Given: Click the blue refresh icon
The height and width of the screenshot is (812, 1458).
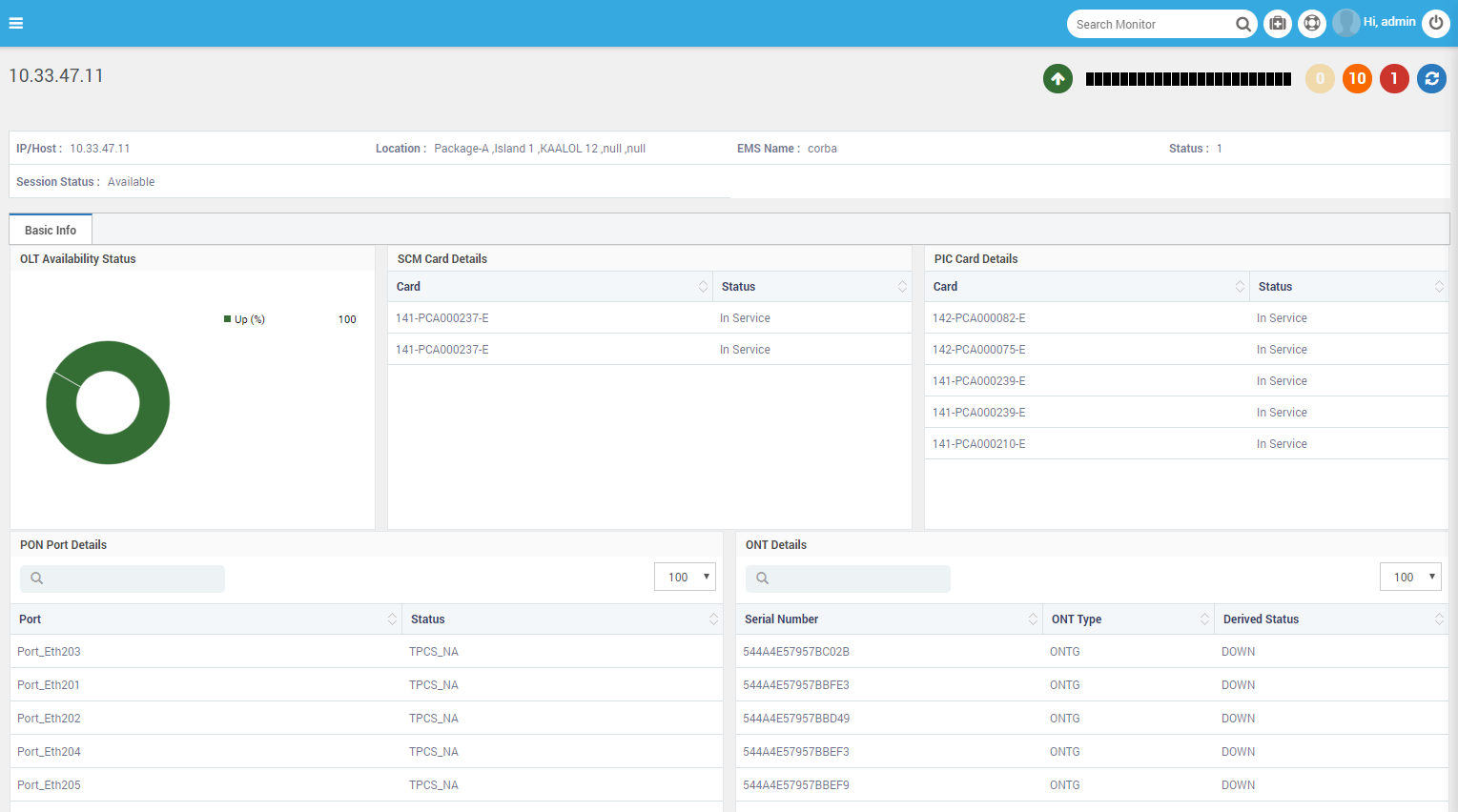Looking at the screenshot, I should pos(1431,78).
